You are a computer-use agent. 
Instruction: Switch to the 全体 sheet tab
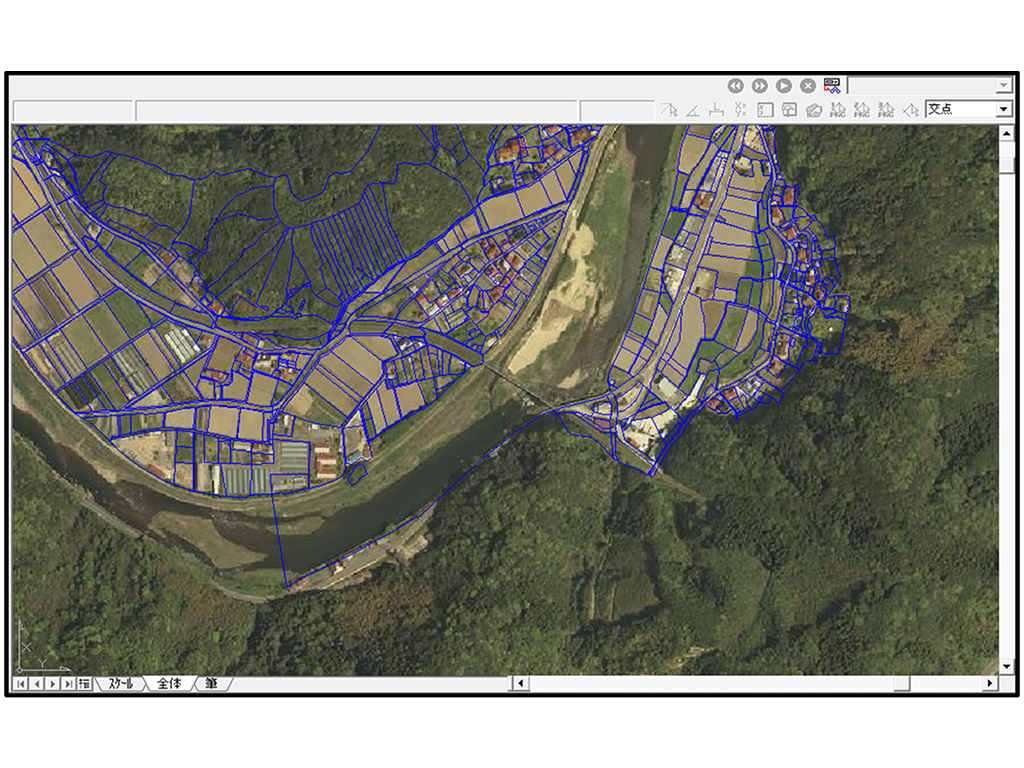click(169, 684)
